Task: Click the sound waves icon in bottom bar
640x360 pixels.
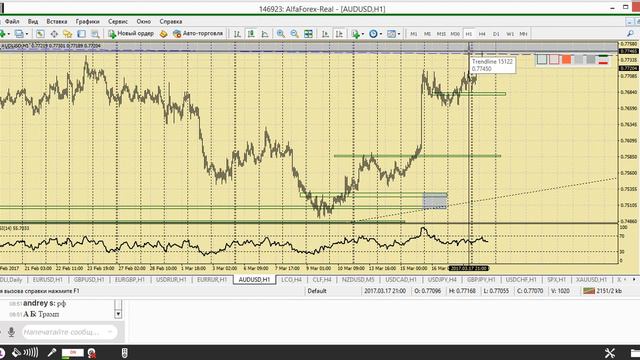Action: (x=31, y=352)
